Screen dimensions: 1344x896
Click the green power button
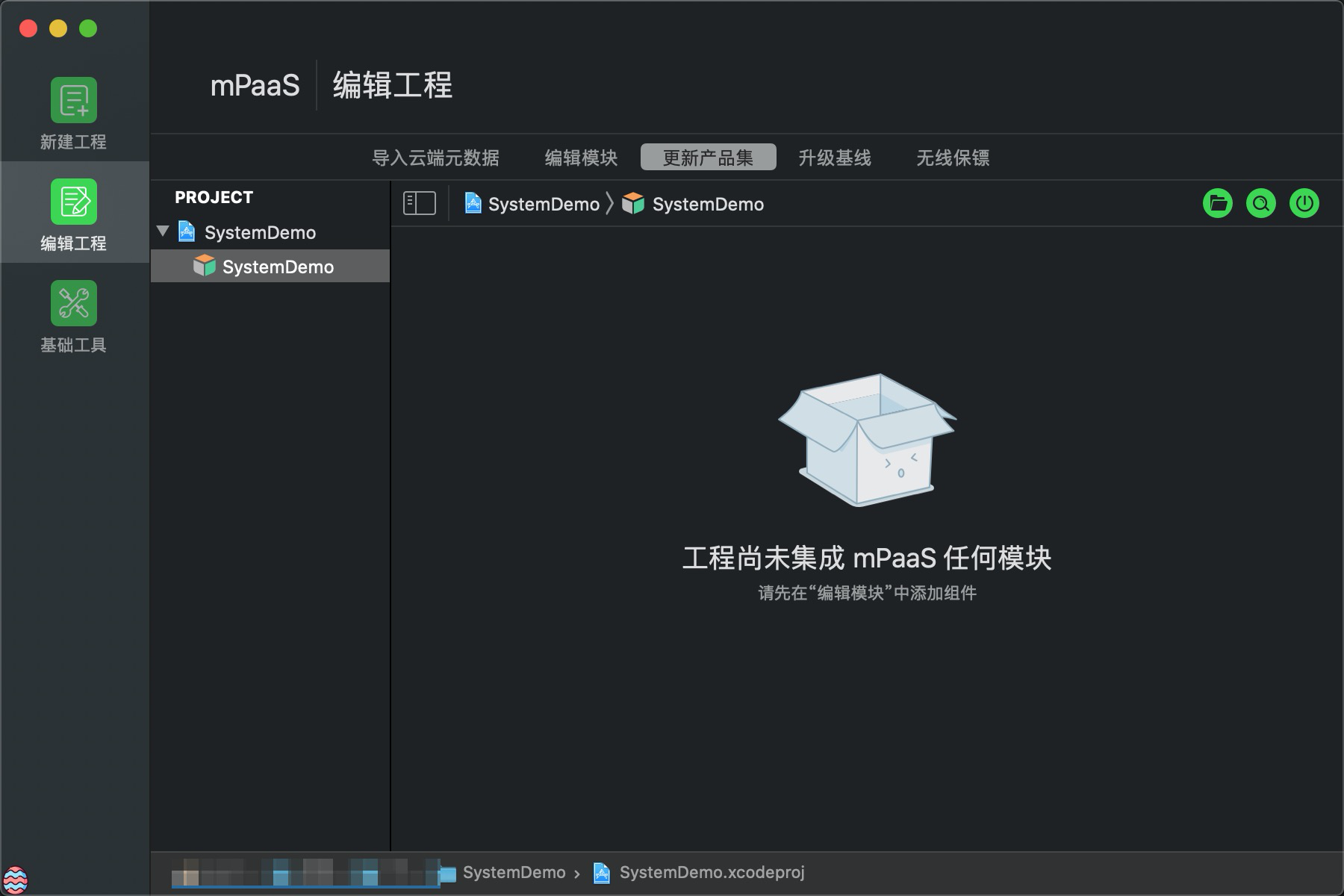(x=1304, y=203)
